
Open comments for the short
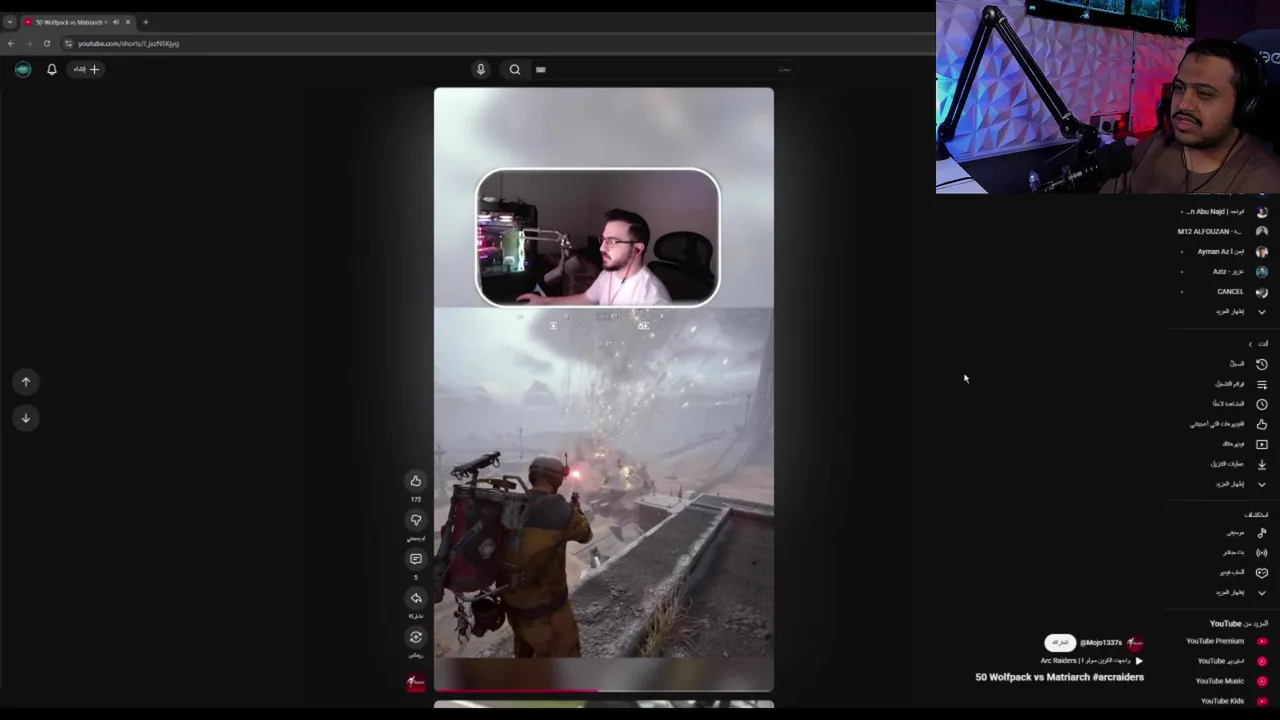point(416,559)
